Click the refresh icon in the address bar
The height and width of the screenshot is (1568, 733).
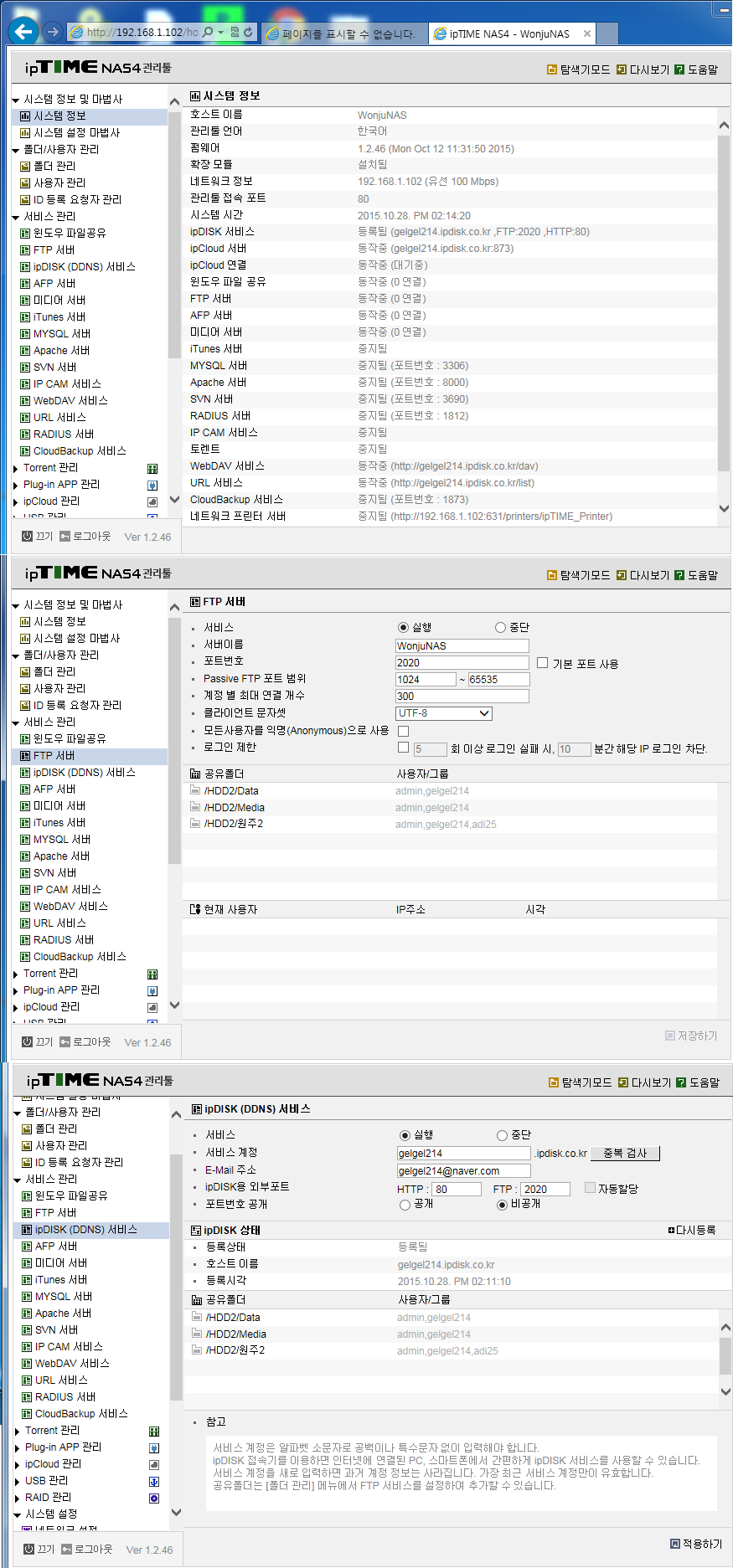pyautogui.click(x=248, y=33)
